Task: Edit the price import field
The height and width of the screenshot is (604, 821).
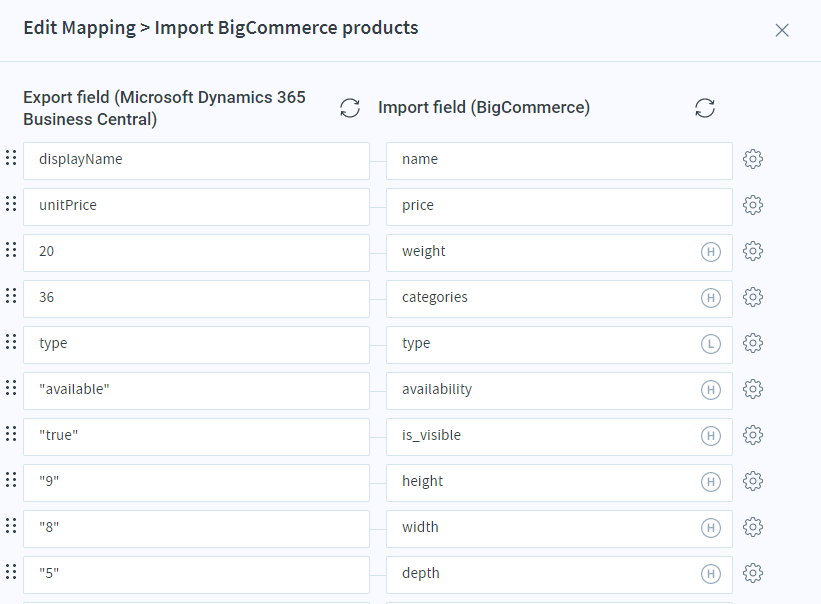Action: (x=559, y=207)
